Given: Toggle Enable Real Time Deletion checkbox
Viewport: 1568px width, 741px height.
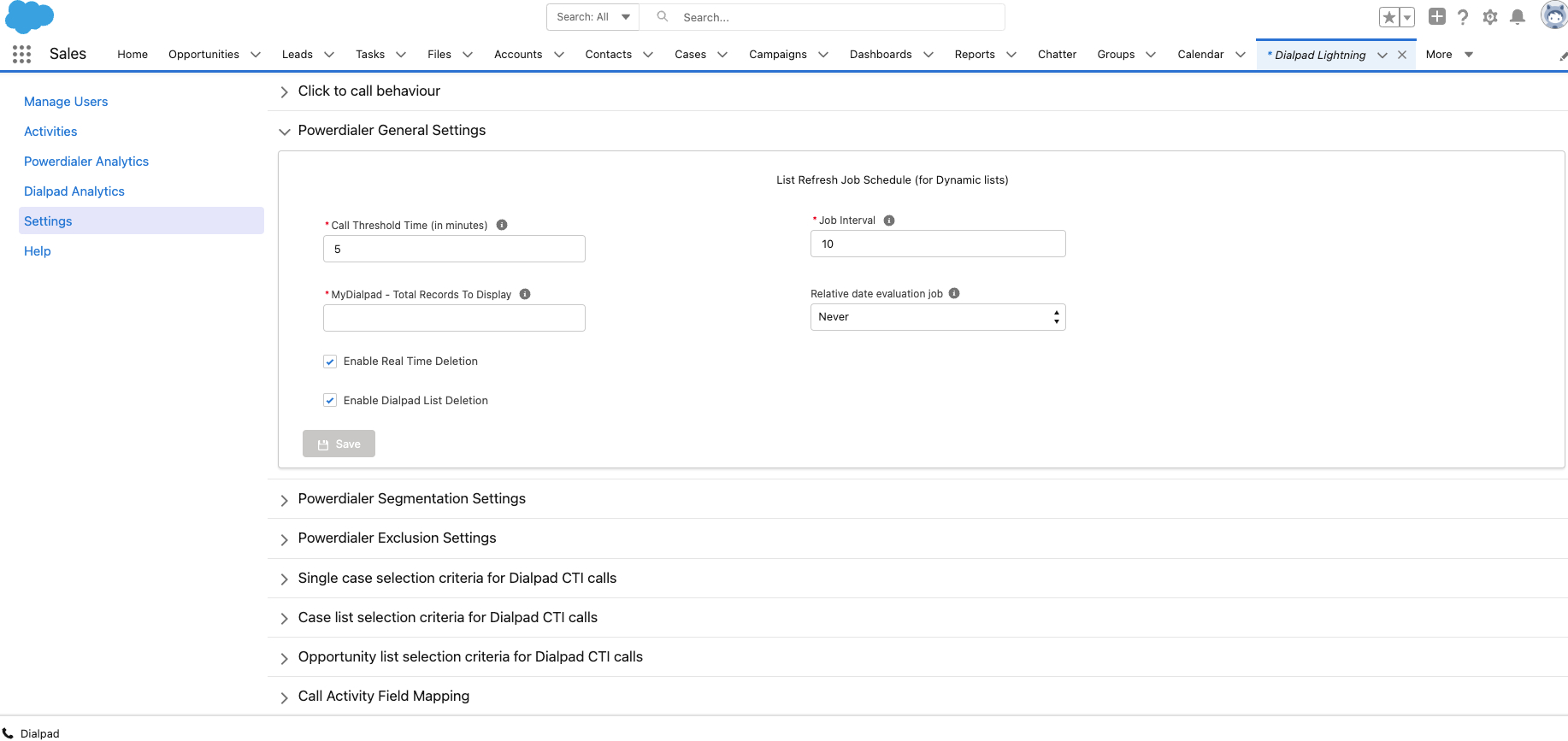Looking at the screenshot, I should (x=330, y=362).
